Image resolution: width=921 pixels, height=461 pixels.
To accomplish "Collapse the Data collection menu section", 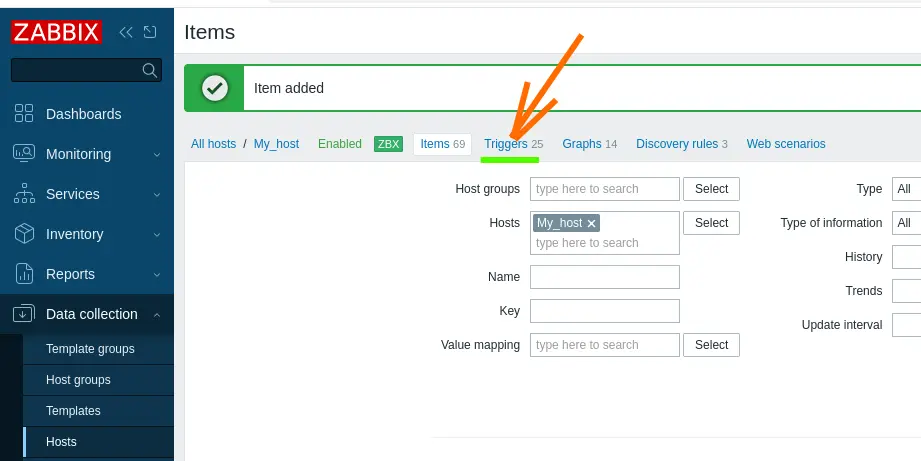I will coord(156,314).
